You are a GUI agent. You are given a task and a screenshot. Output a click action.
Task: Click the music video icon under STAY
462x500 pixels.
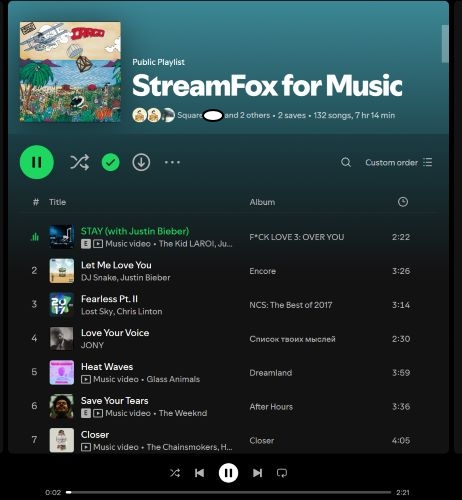click(x=98, y=244)
